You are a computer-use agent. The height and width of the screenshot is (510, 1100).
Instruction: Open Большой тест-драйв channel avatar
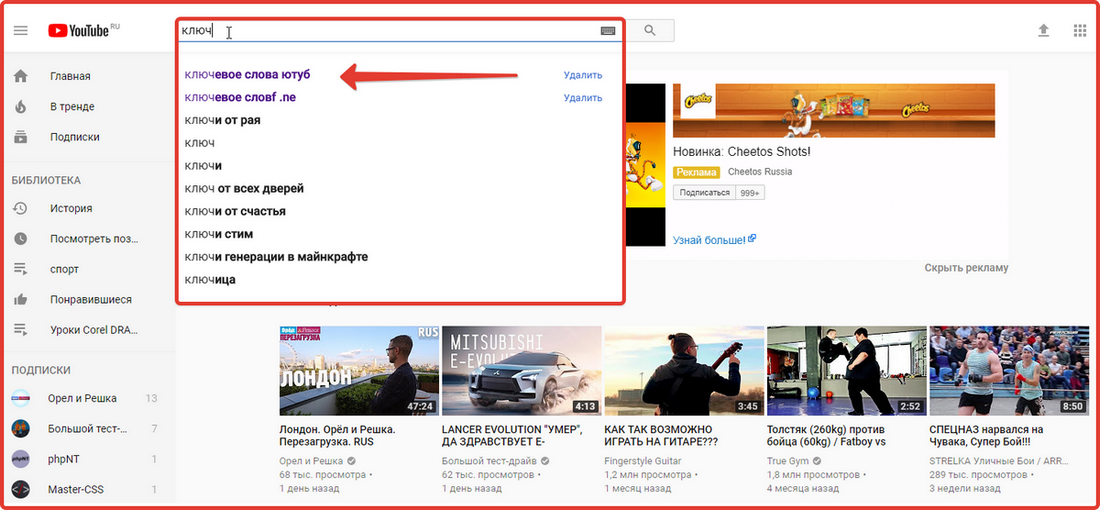[21, 429]
